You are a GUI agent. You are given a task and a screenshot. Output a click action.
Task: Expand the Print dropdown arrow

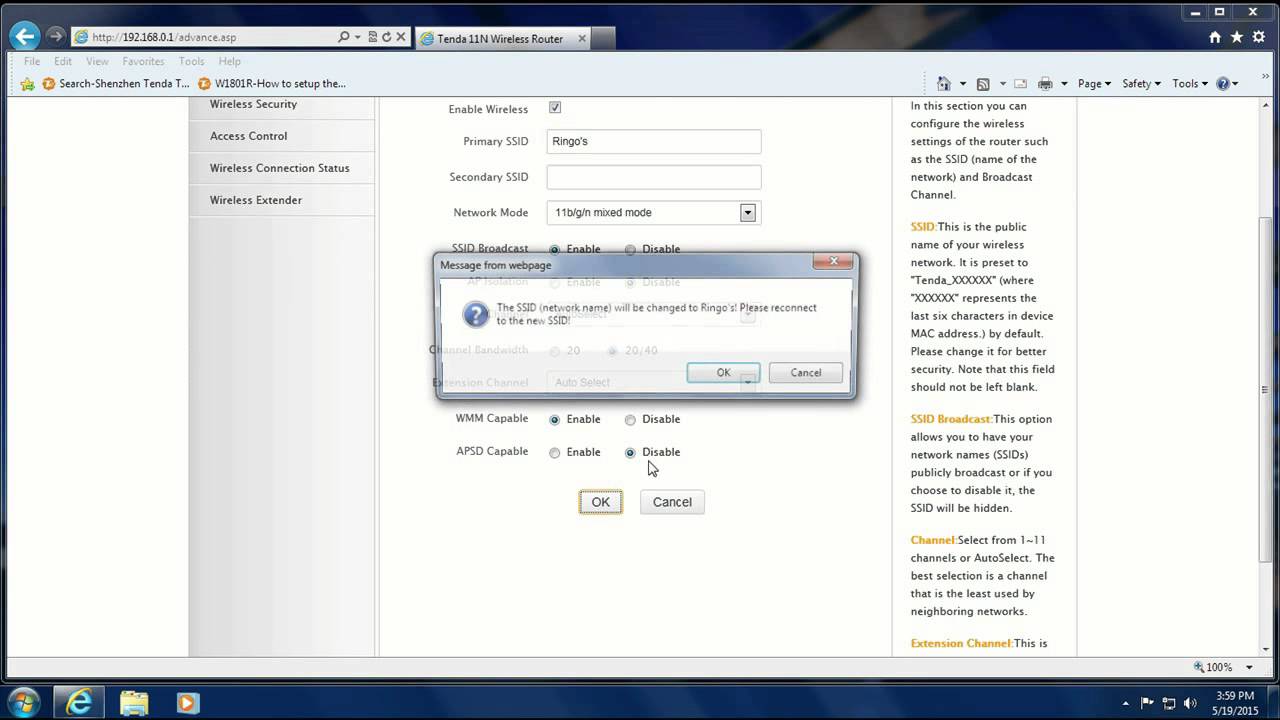pos(1064,84)
